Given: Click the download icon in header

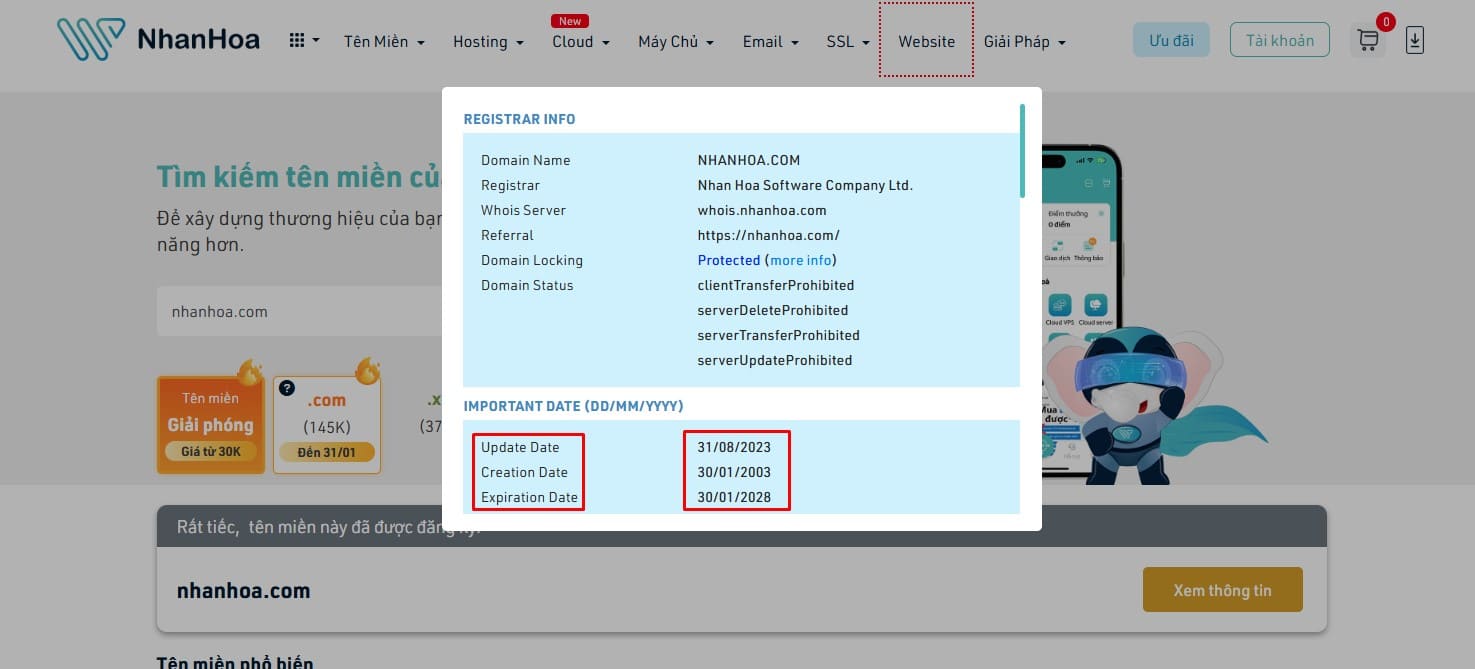Looking at the screenshot, I should pos(1414,40).
